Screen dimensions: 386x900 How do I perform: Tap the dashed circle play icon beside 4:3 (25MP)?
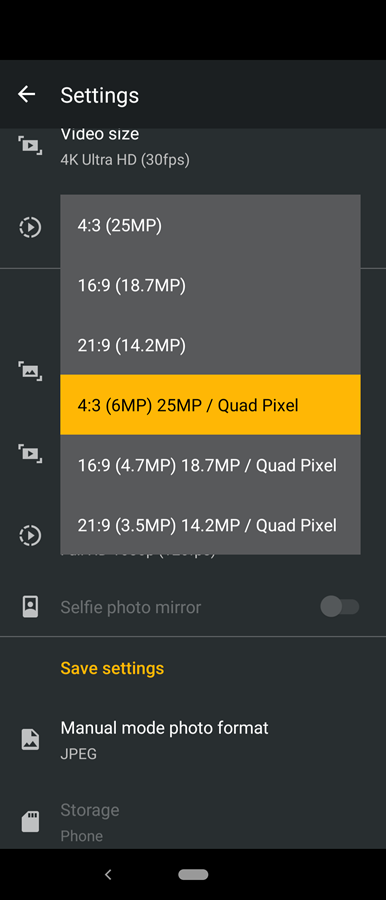30,227
